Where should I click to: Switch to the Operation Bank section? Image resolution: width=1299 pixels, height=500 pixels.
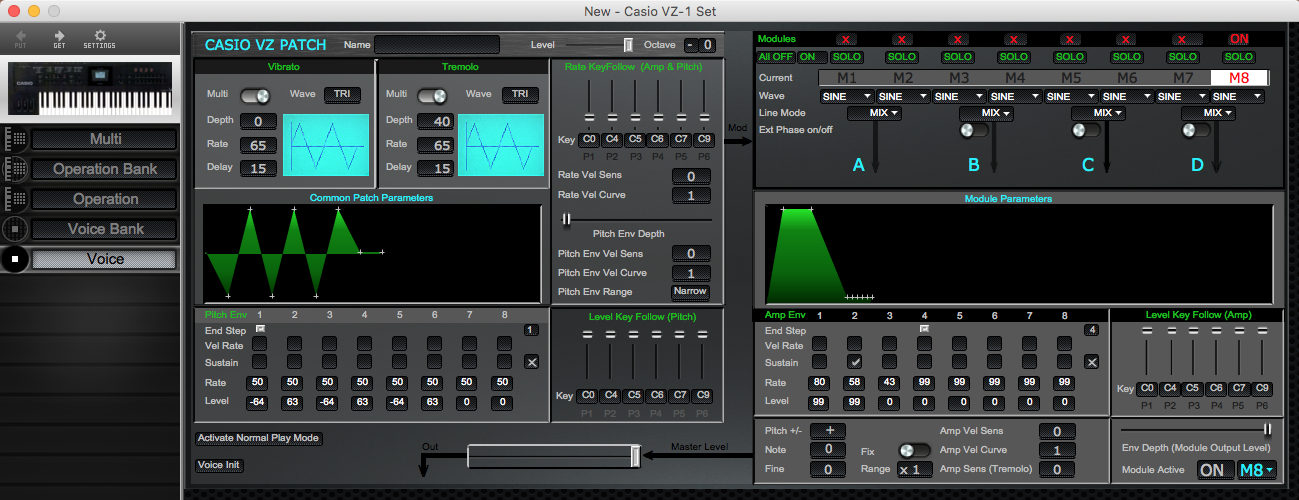tap(105, 169)
